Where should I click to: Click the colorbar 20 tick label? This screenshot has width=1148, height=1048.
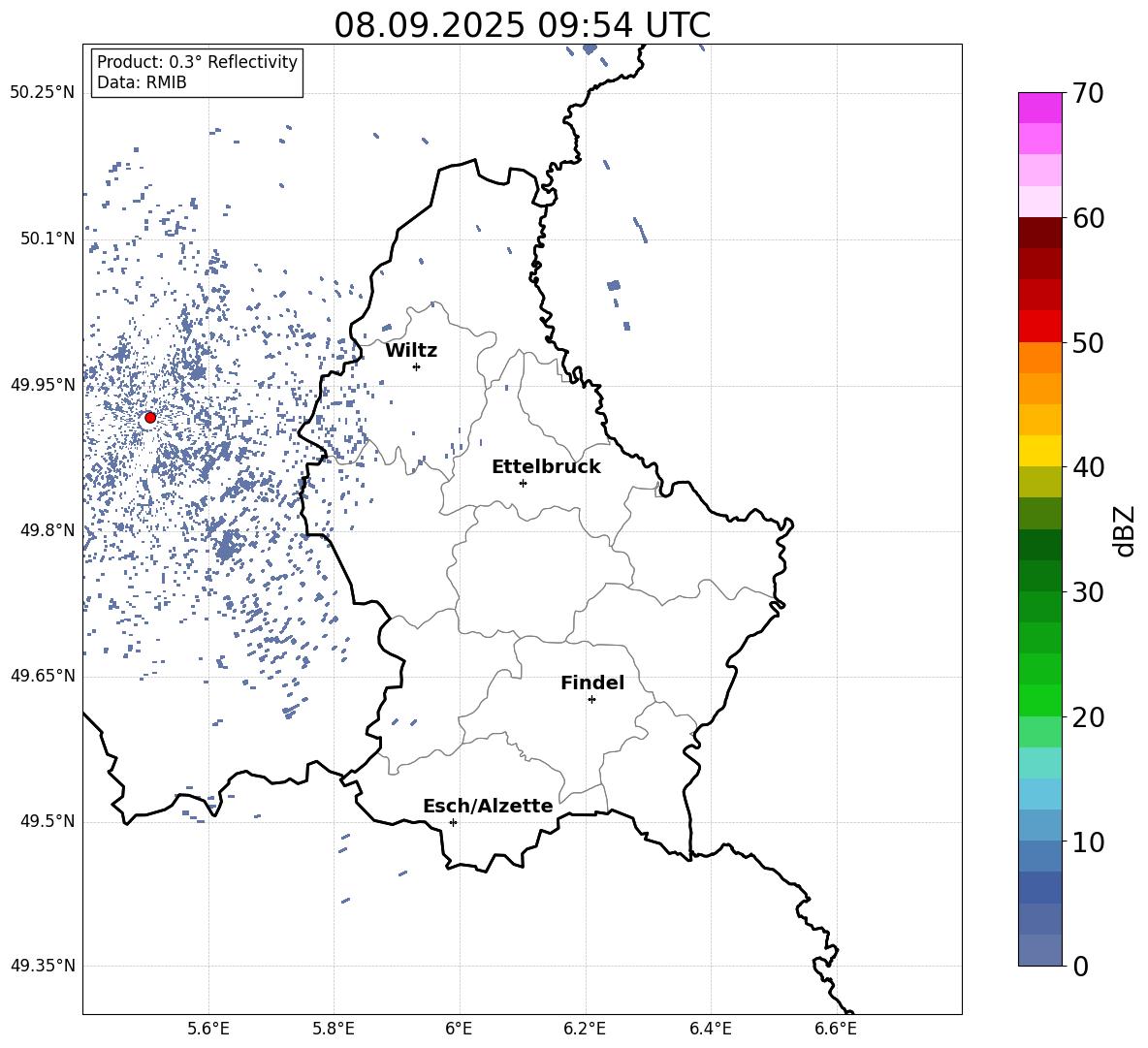1088,717
